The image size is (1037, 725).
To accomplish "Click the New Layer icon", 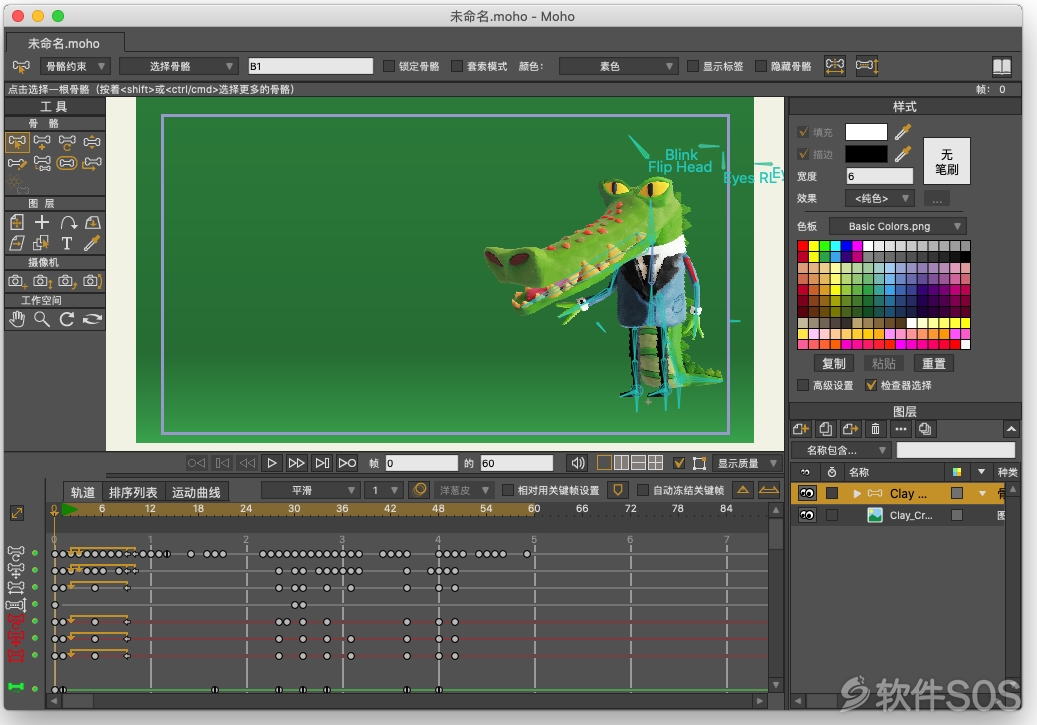I will [x=801, y=429].
